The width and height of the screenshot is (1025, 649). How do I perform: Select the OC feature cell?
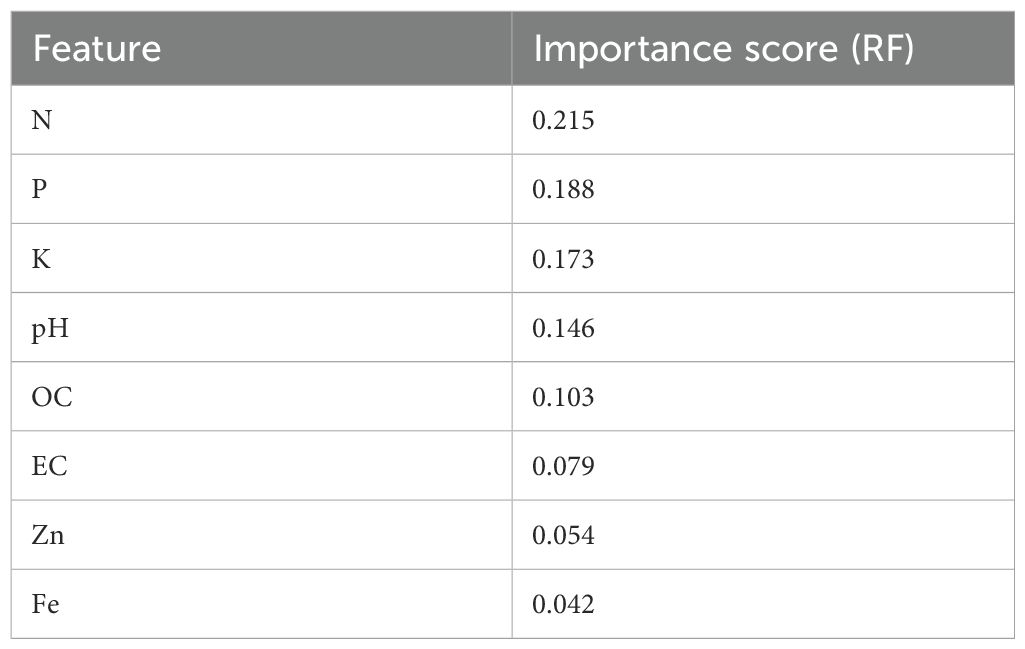click(52, 397)
